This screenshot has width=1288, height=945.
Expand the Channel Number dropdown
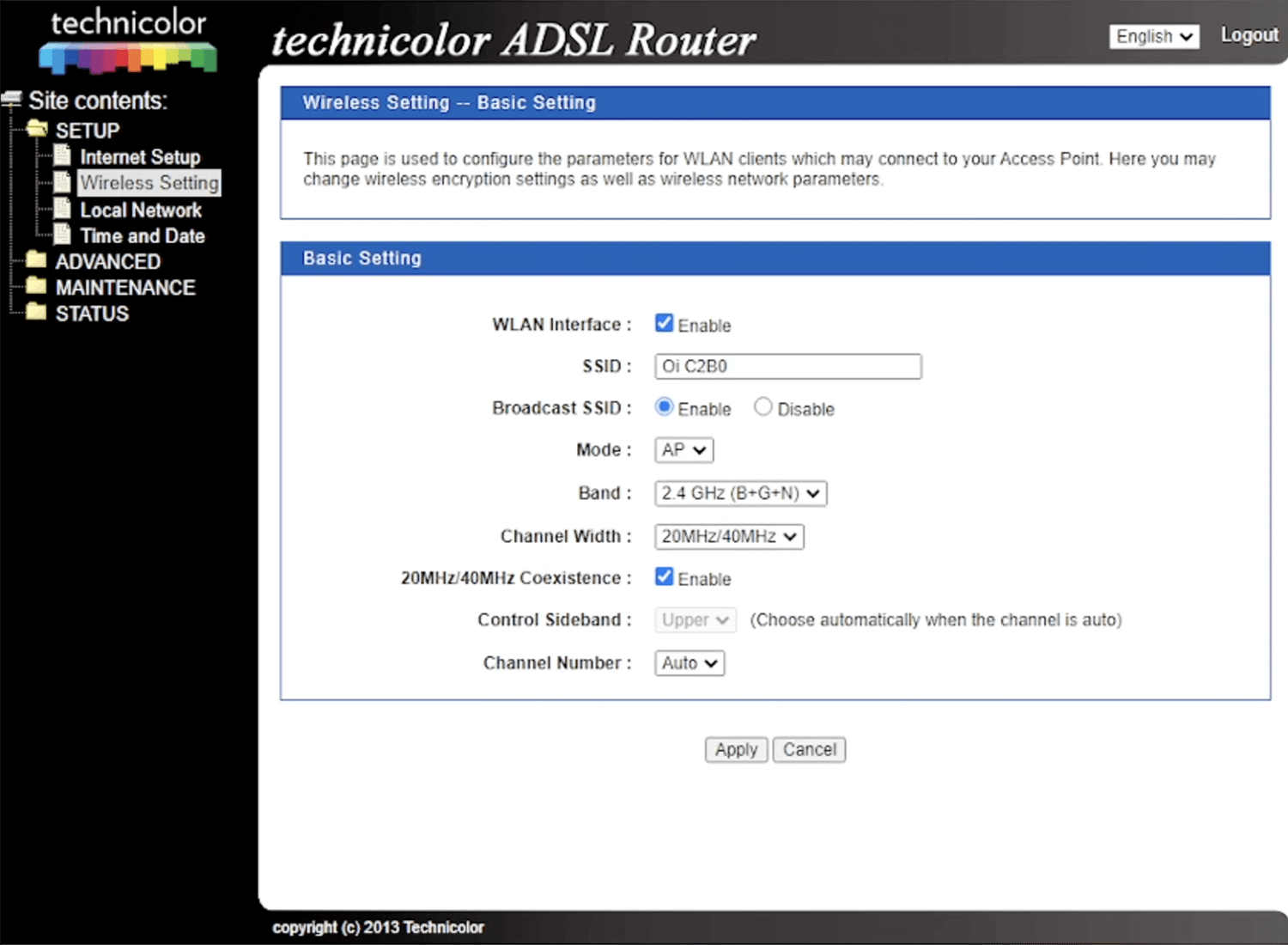tap(690, 663)
